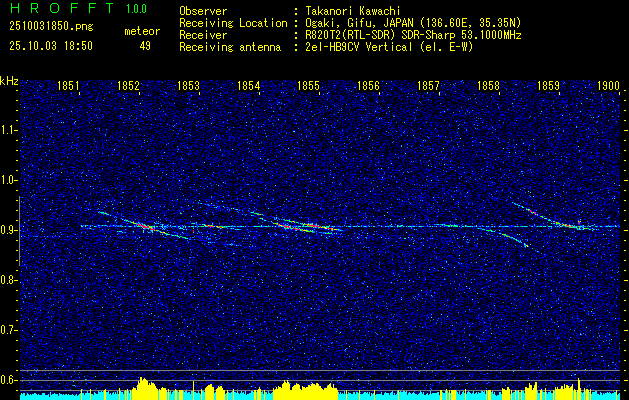Click time marker 1853
Viewport: 629px width, 400px height.
pyautogui.click(x=188, y=86)
